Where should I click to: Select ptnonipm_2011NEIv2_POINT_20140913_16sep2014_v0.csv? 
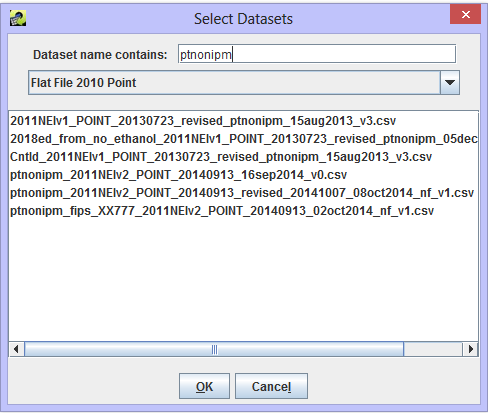243,175
